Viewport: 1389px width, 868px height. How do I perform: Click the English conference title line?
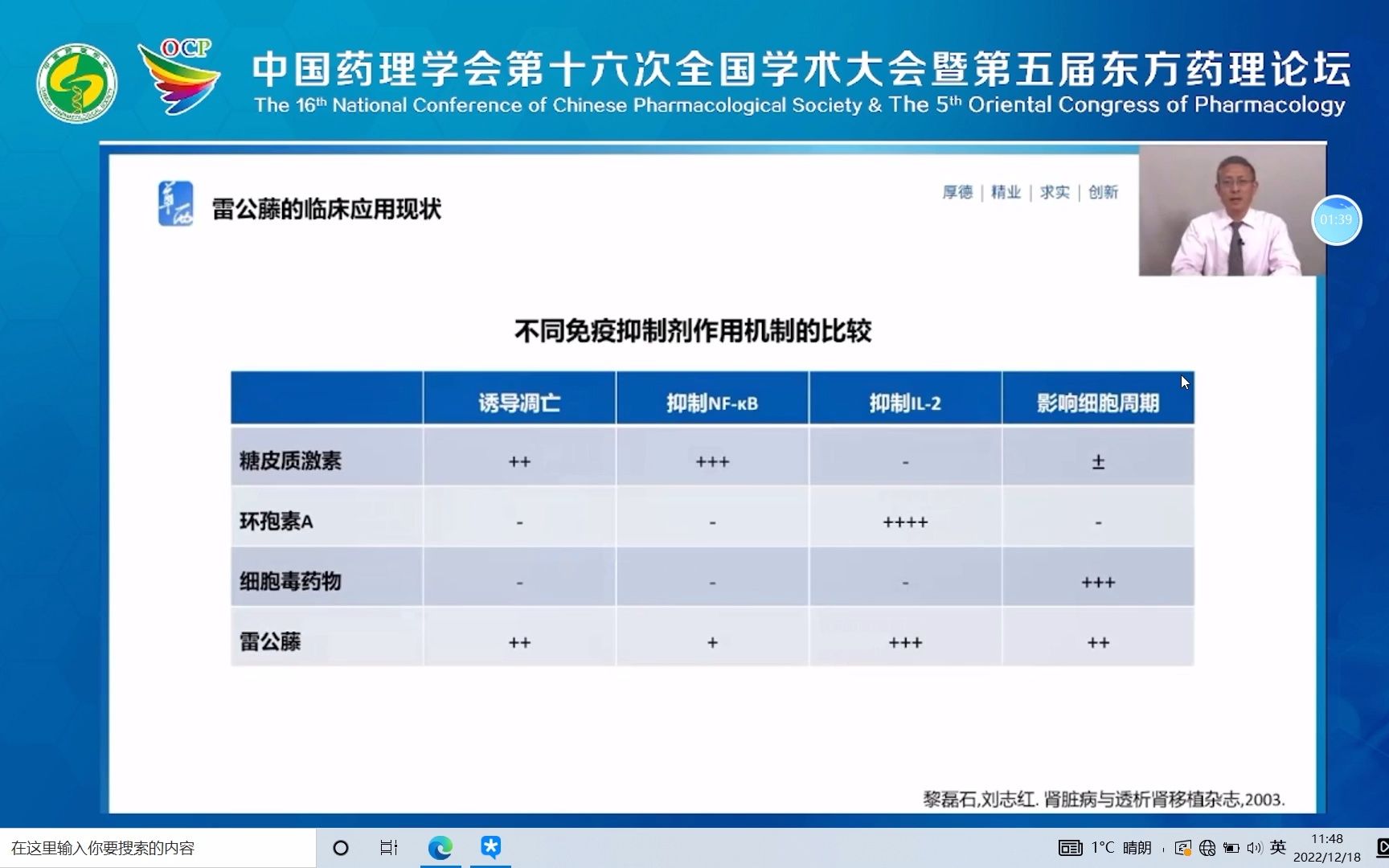(x=800, y=105)
